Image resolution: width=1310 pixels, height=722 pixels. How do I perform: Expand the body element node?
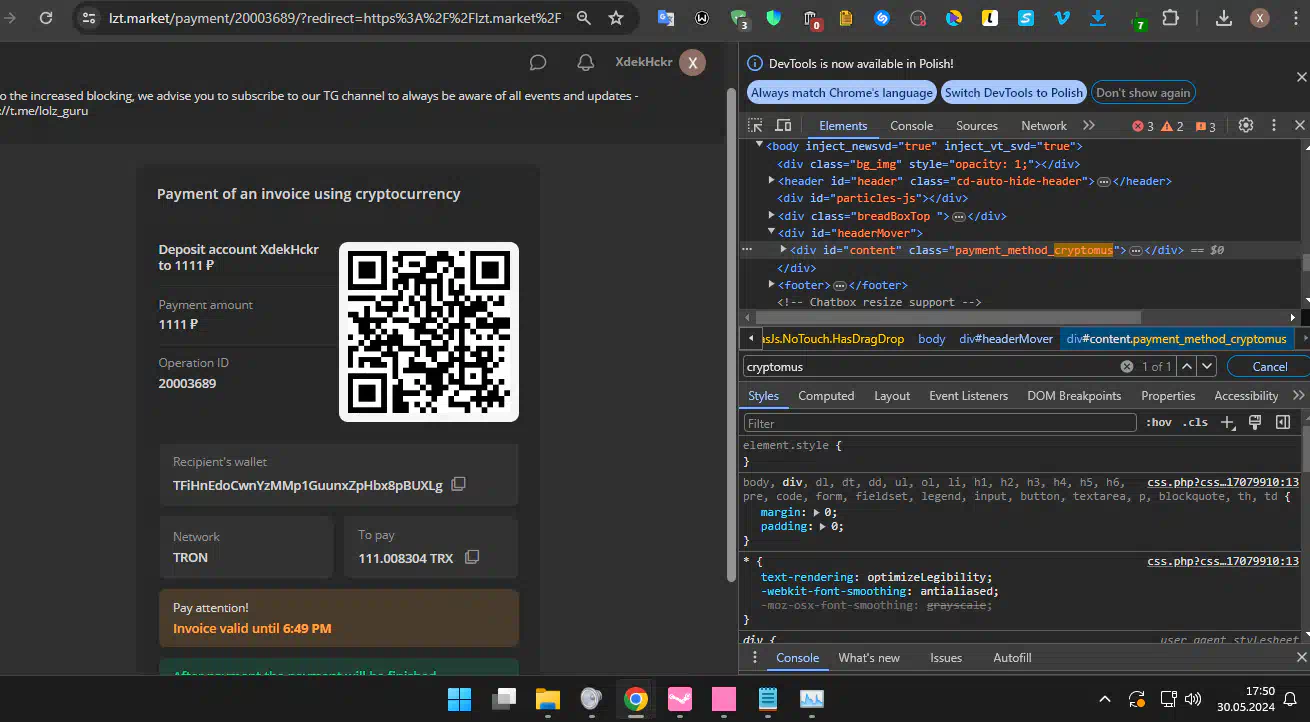coord(760,145)
